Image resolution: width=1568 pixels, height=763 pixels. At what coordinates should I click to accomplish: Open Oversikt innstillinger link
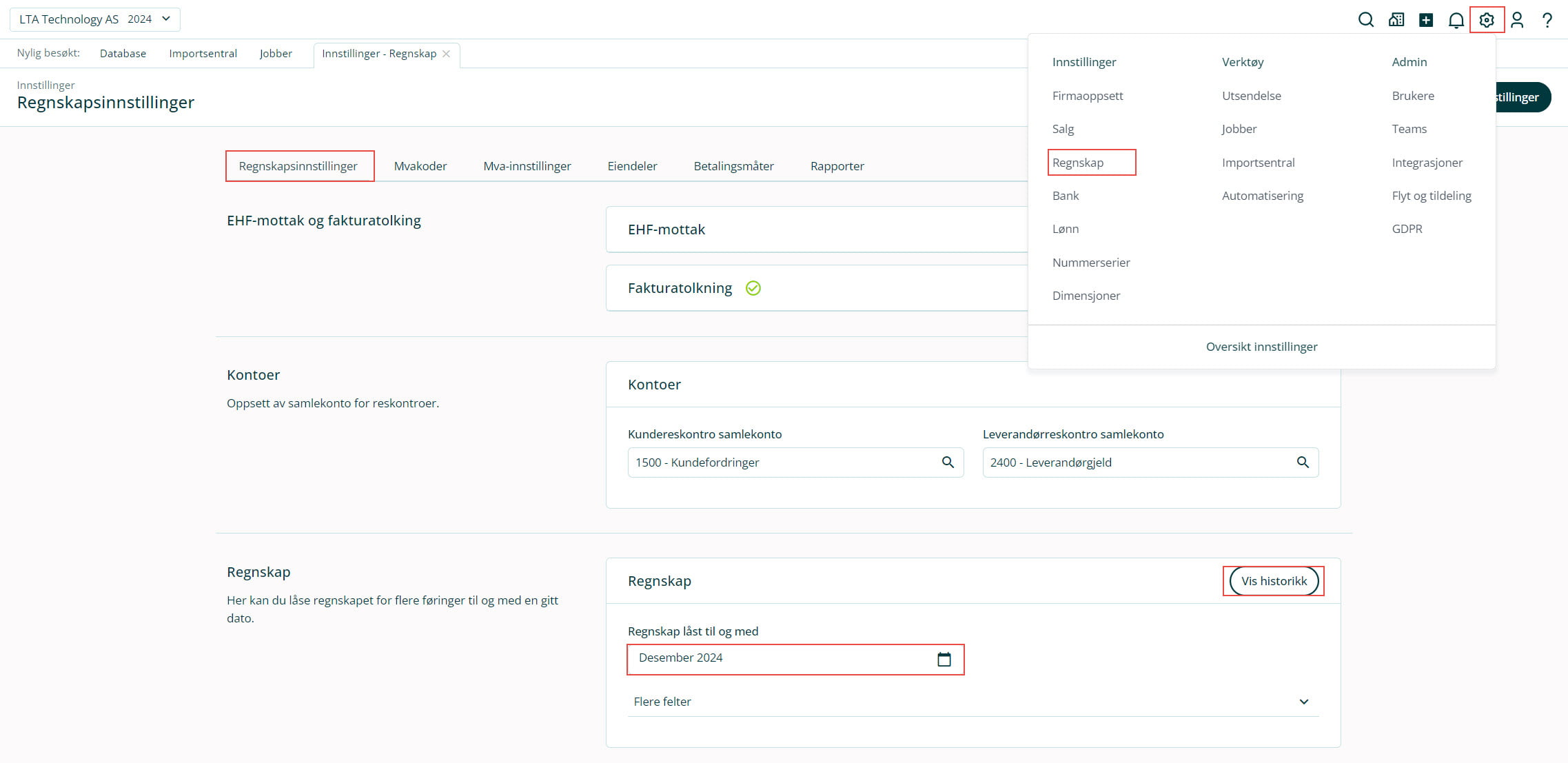pyautogui.click(x=1261, y=347)
